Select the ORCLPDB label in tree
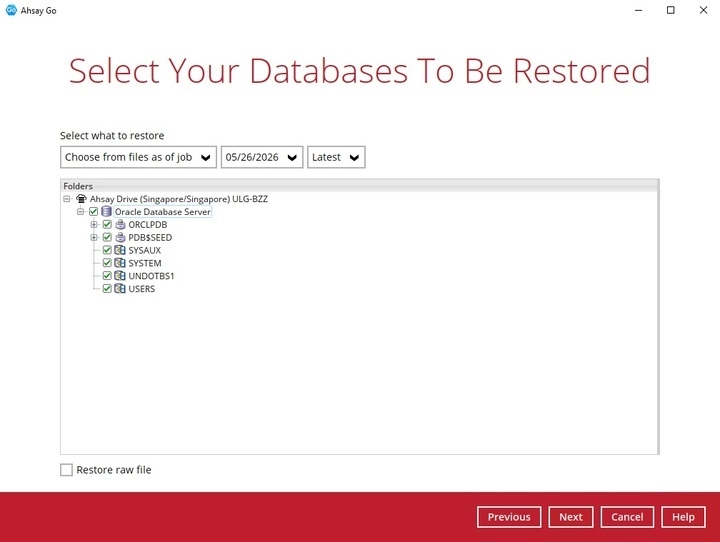Image resolution: width=720 pixels, height=542 pixels. [x=148, y=225]
